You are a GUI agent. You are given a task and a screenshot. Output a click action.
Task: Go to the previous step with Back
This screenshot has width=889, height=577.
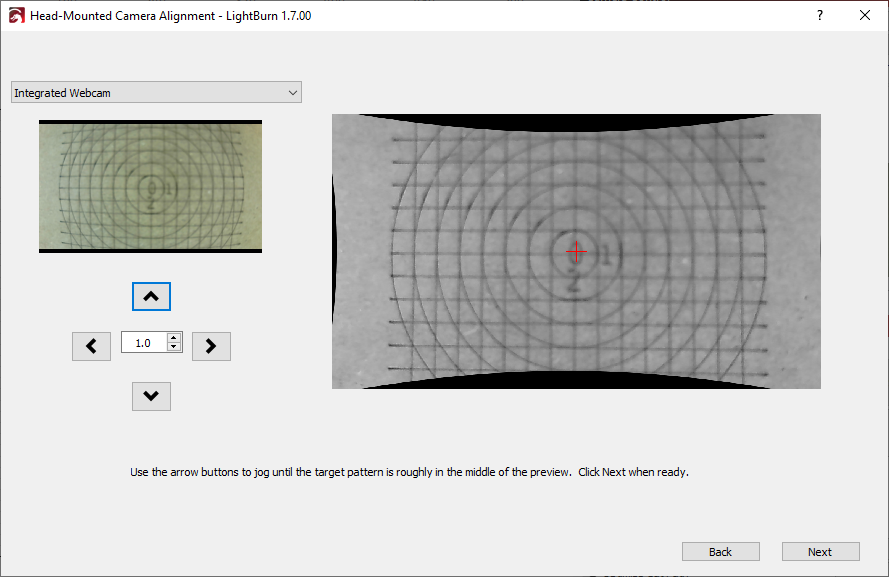[x=720, y=552]
